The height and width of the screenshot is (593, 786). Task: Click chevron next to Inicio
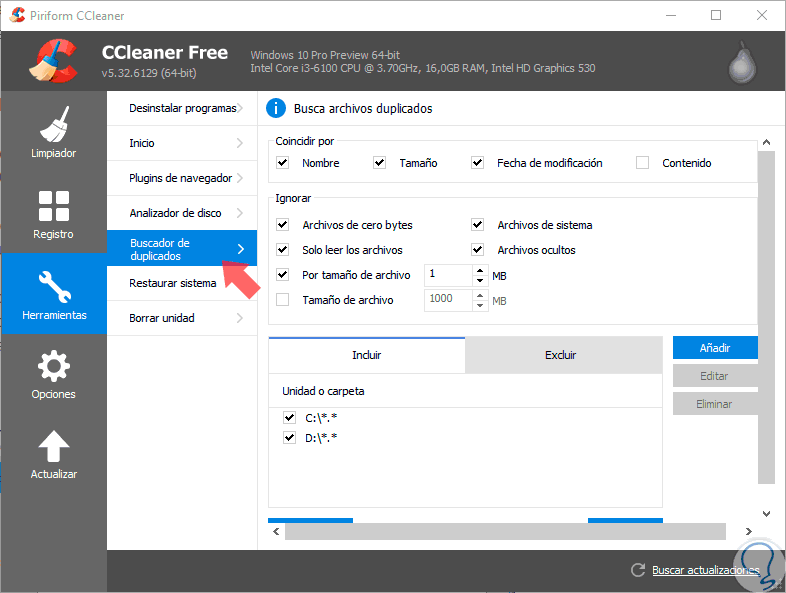(x=240, y=143)
